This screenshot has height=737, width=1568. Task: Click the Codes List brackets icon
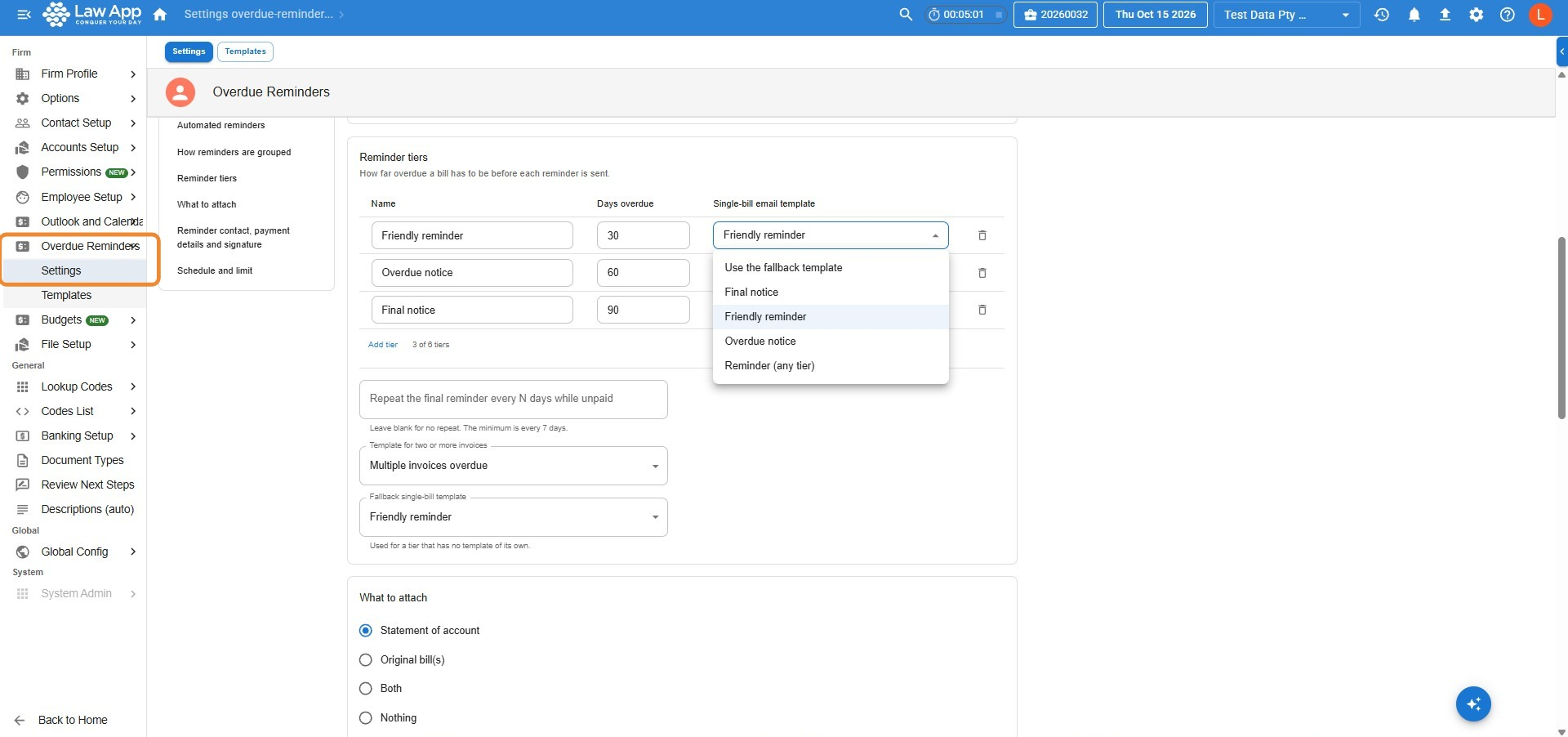click(23, 412)
